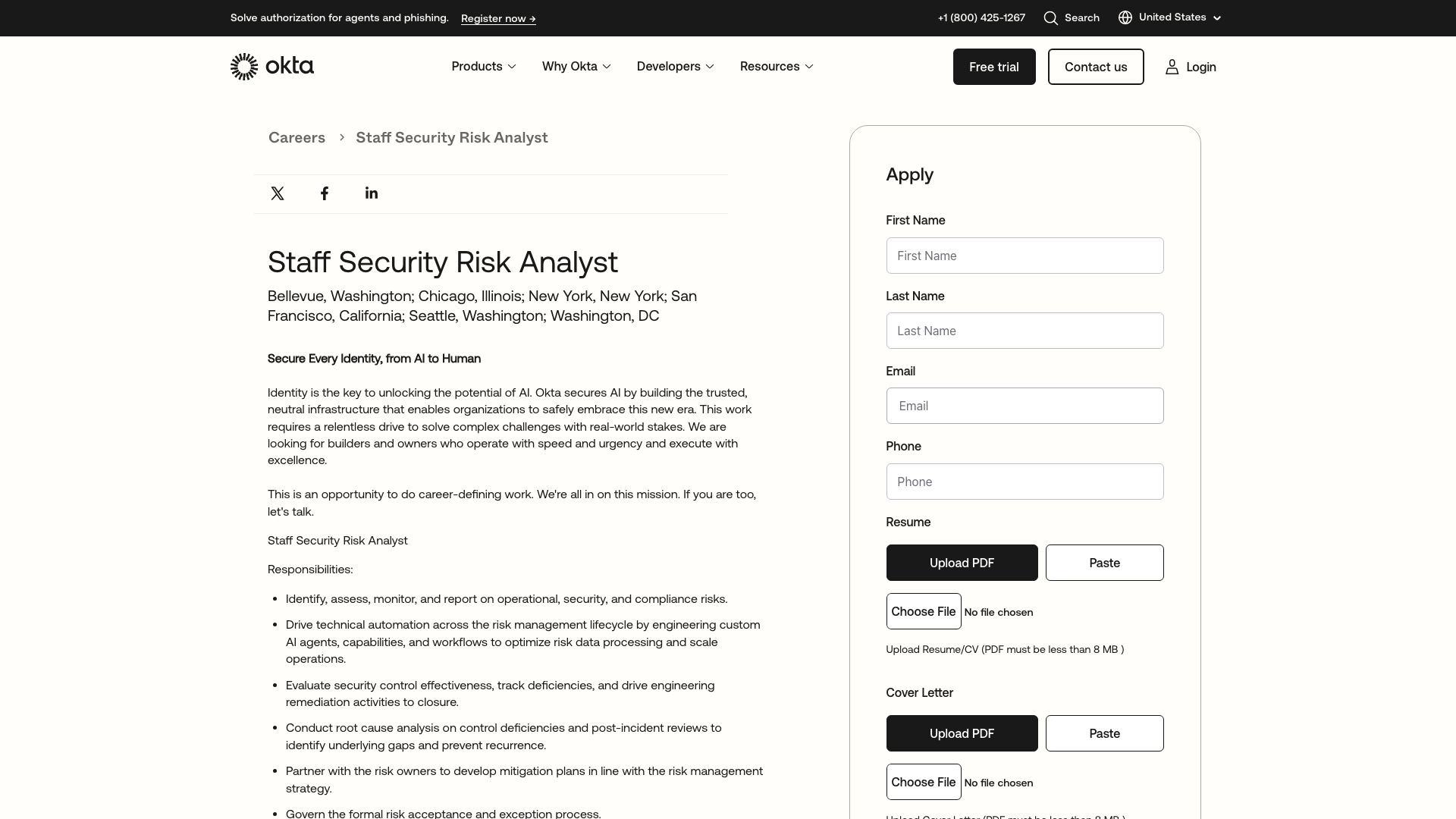The width and height of the screenshot is (1456, 819).
Task: Expand the Developers menu
Action: click(676, 66)
